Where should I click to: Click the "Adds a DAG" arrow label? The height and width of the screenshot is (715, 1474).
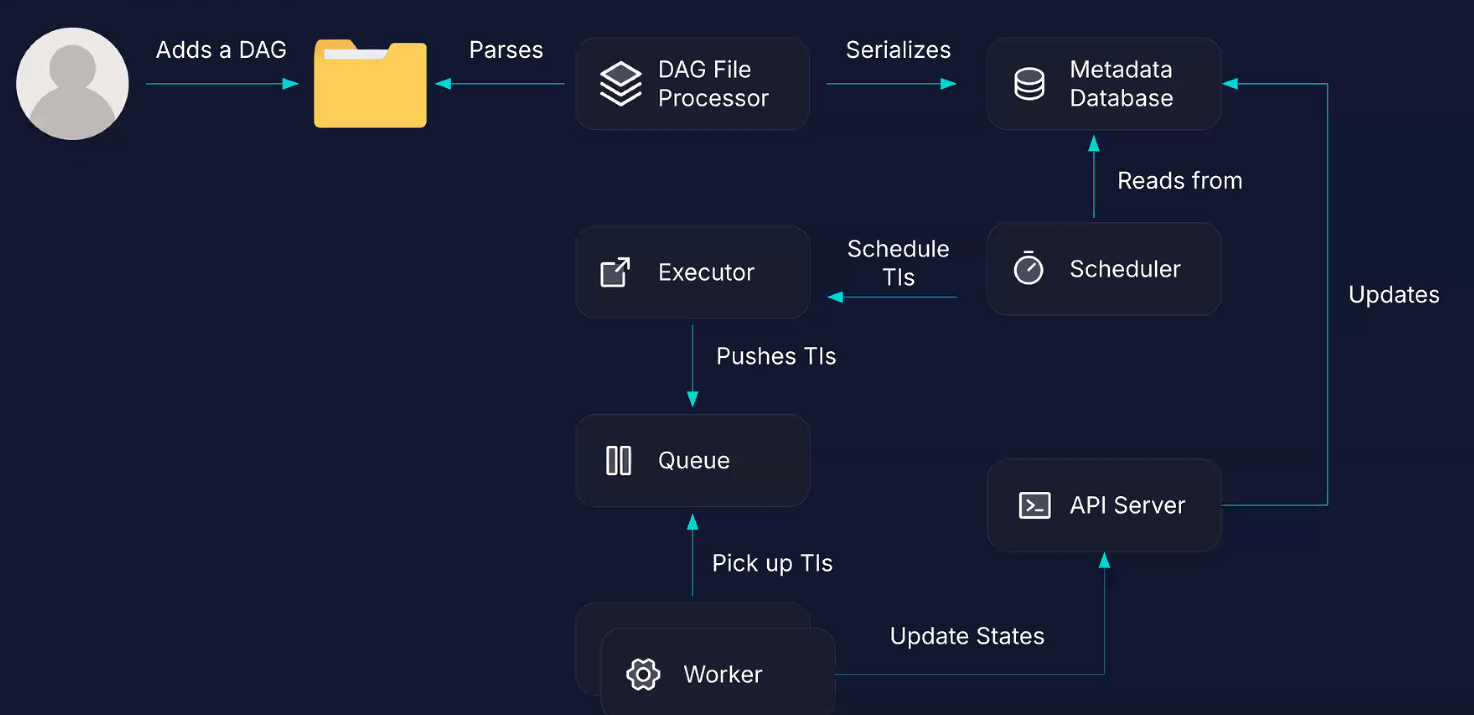click(221, 50)
